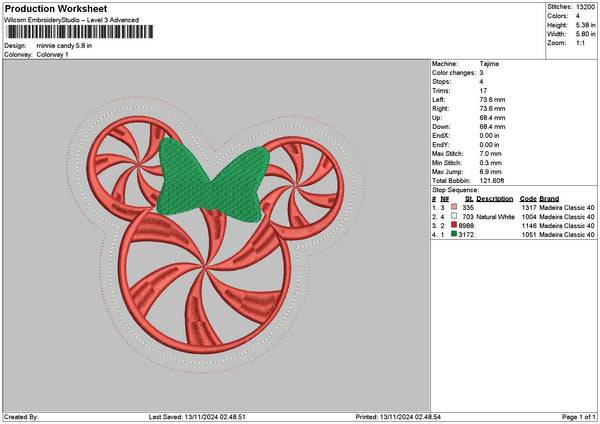Click the width value '5.80 in'

[585, 34]
